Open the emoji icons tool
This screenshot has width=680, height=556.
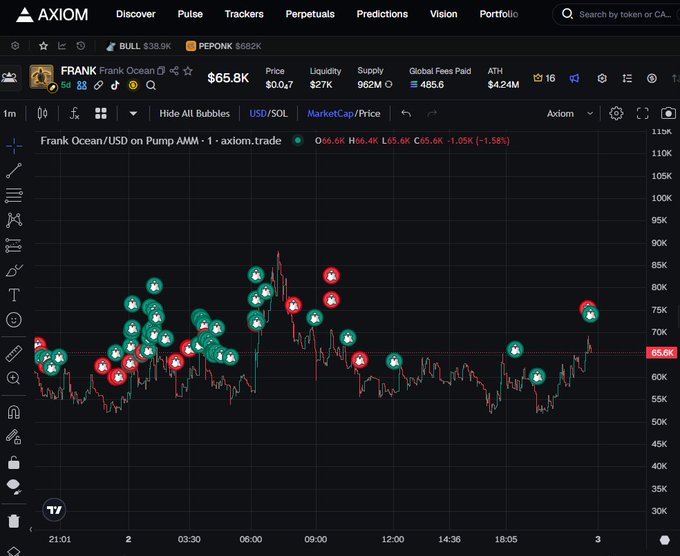(14, 320)
